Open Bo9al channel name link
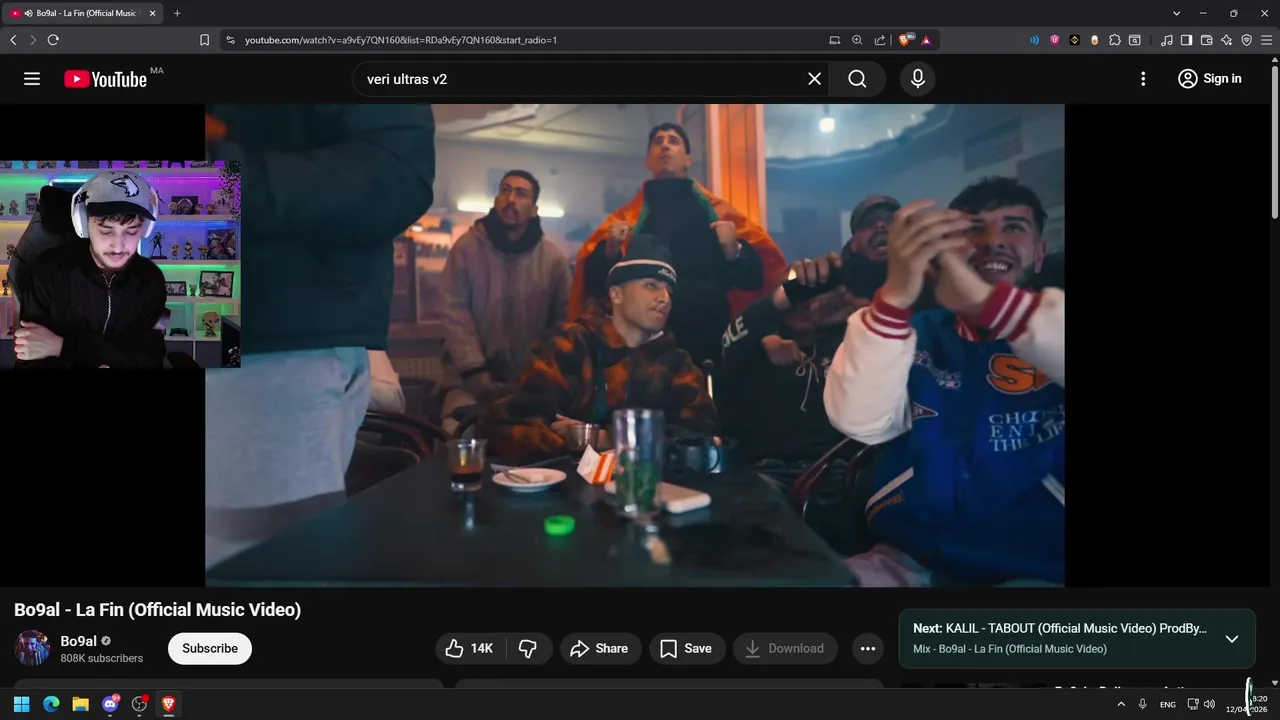 point(79,641)
